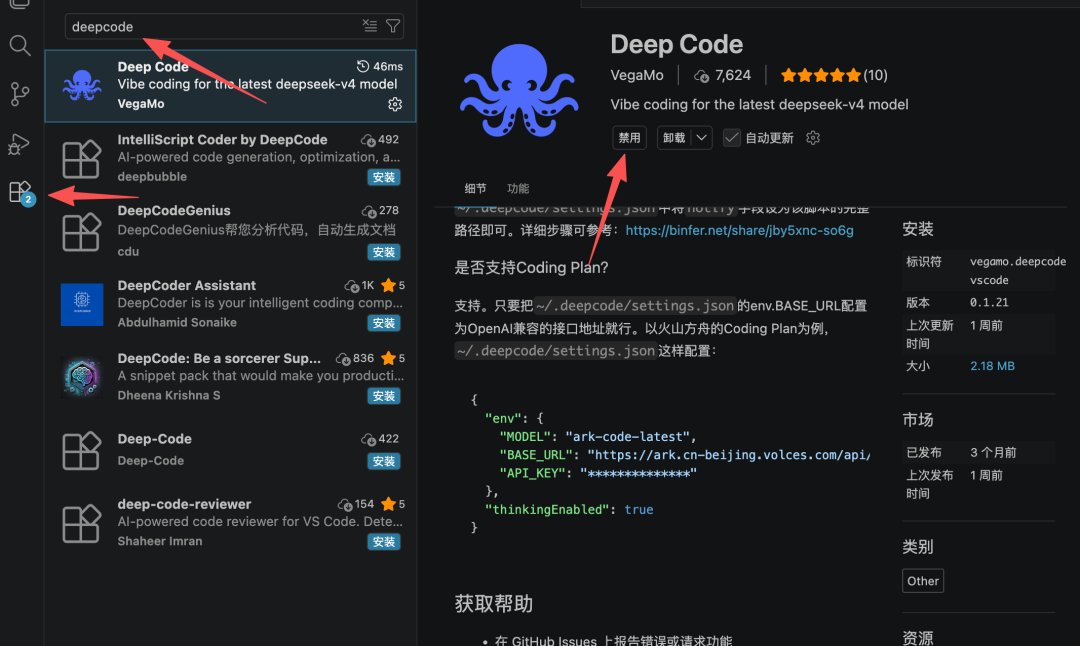Click the 2.18 MB size link
This screenshot has height=646, width=1080.
(x=993, y=366)
